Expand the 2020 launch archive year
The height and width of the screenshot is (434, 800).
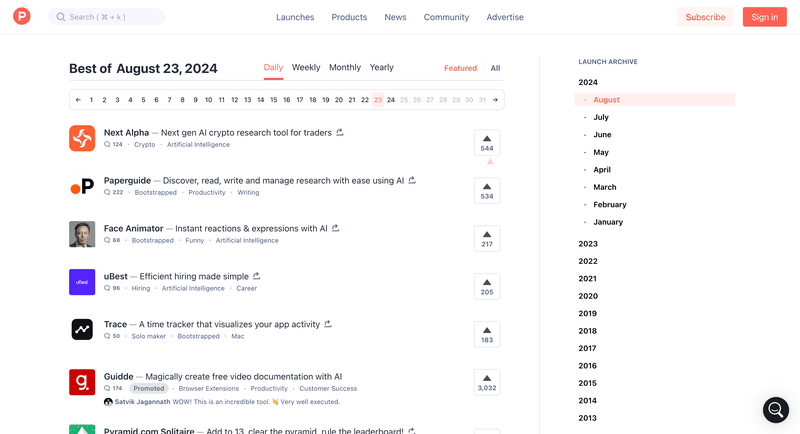pos(588,296)
